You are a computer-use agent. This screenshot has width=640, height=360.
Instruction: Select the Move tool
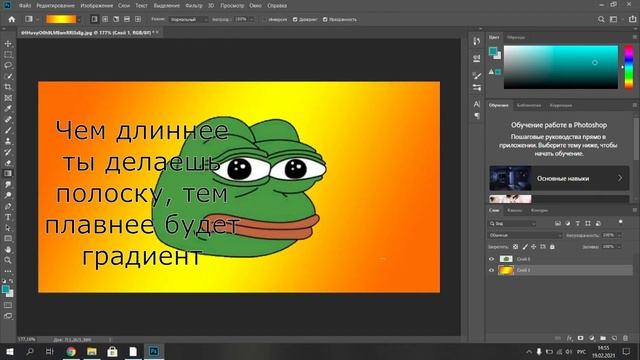(8, 44)
